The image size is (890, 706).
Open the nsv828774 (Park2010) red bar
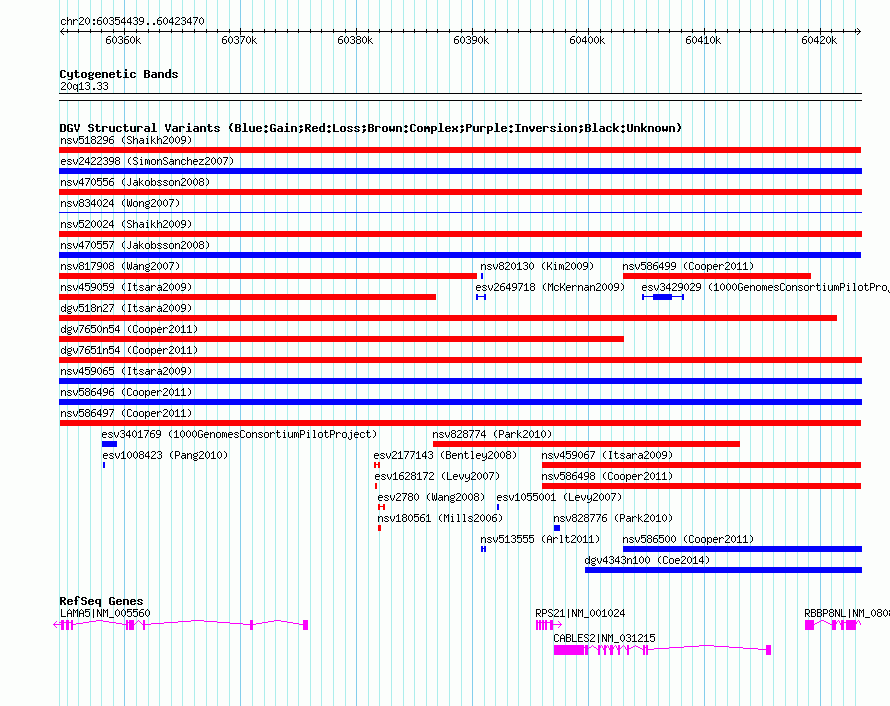586,444
